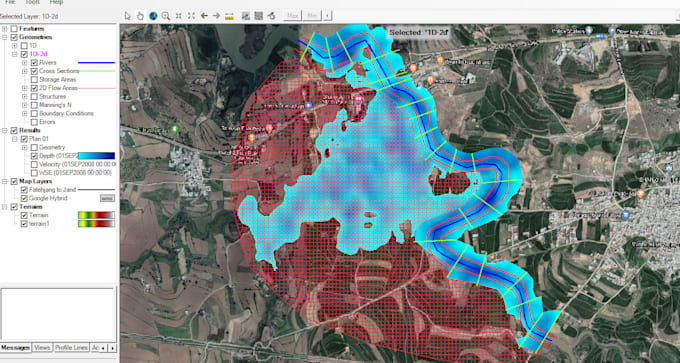Image resolution: width=680 pixels, height=363 pixels.
Task: Select the Zoom magnifier tool
Action: (165, 16)
